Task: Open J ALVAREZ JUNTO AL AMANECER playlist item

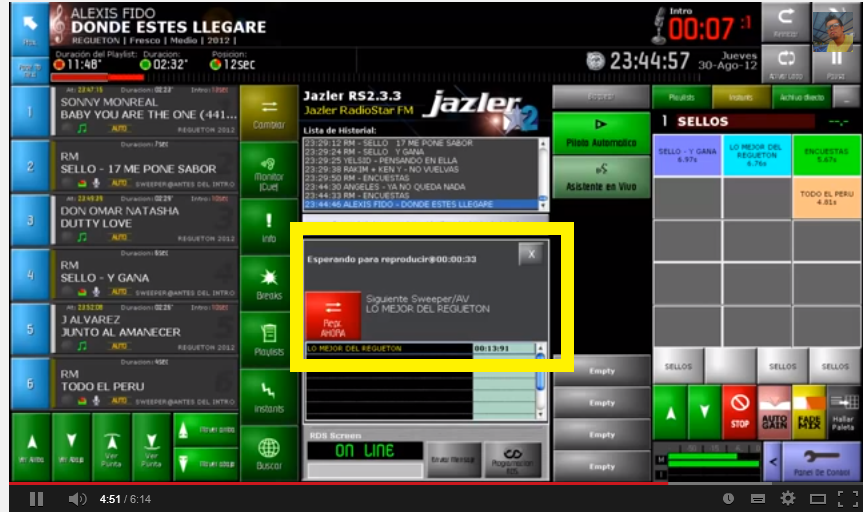Action: point(146,329)
